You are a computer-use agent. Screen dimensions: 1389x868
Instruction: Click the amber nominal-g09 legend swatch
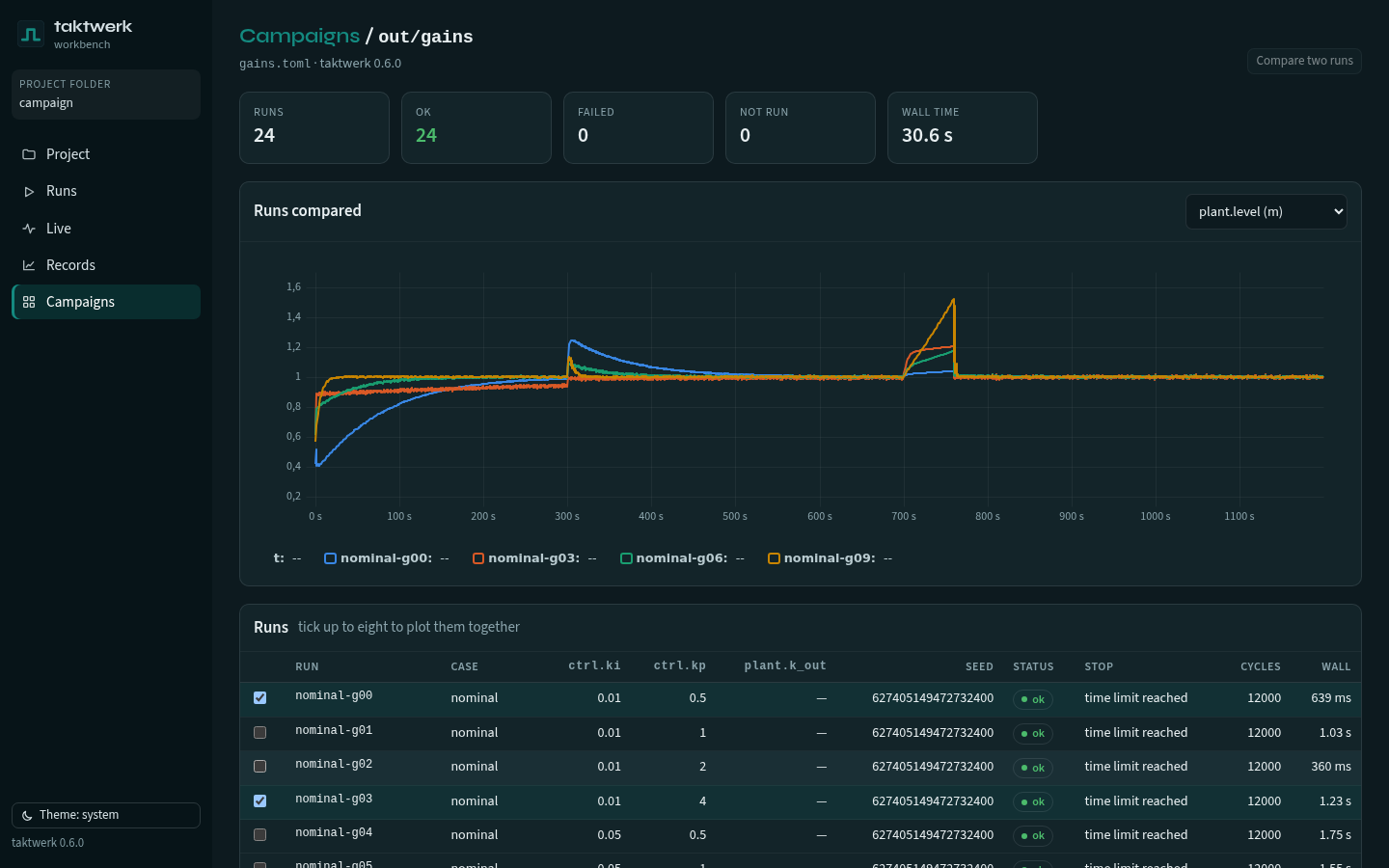coord(774,558)
